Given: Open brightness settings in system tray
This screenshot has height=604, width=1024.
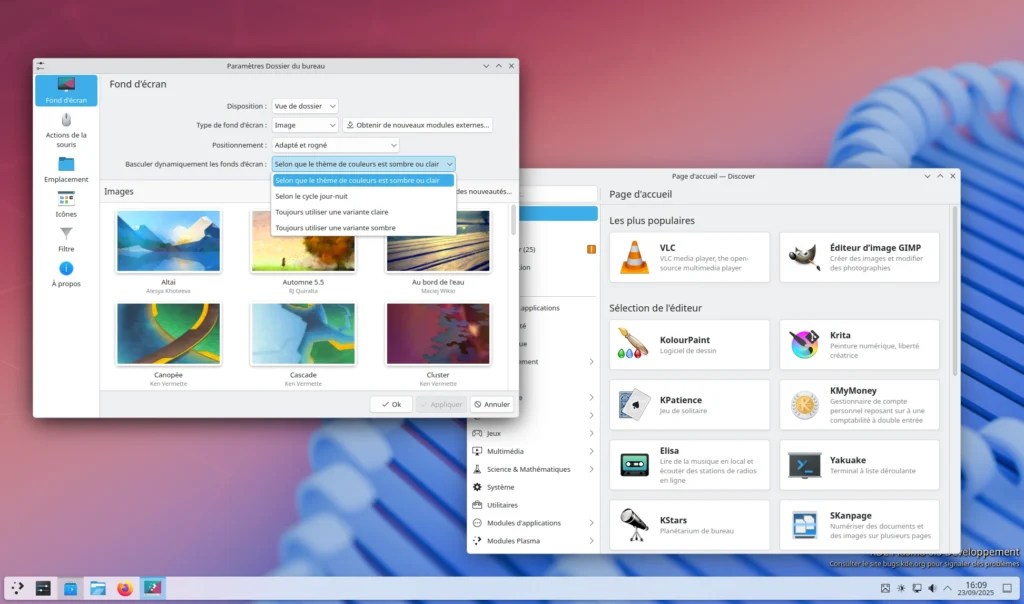Looking at the screenshot, I should [x=901, y=588].
